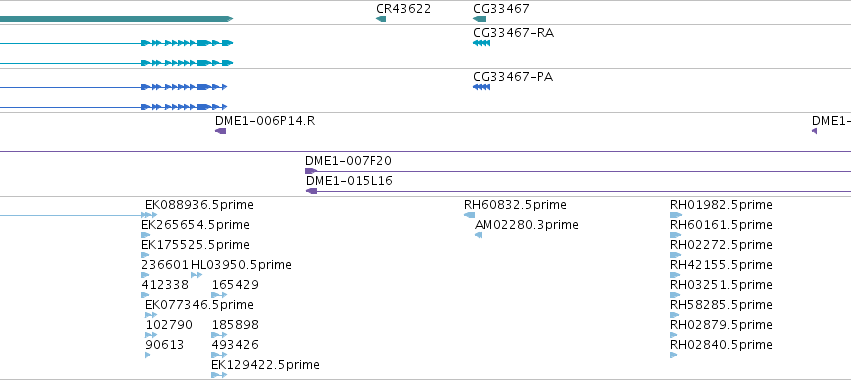Click the CR43622 gene arrow glyph
The width and height of the screenshot is (851, 380).
tap(381, 19)
